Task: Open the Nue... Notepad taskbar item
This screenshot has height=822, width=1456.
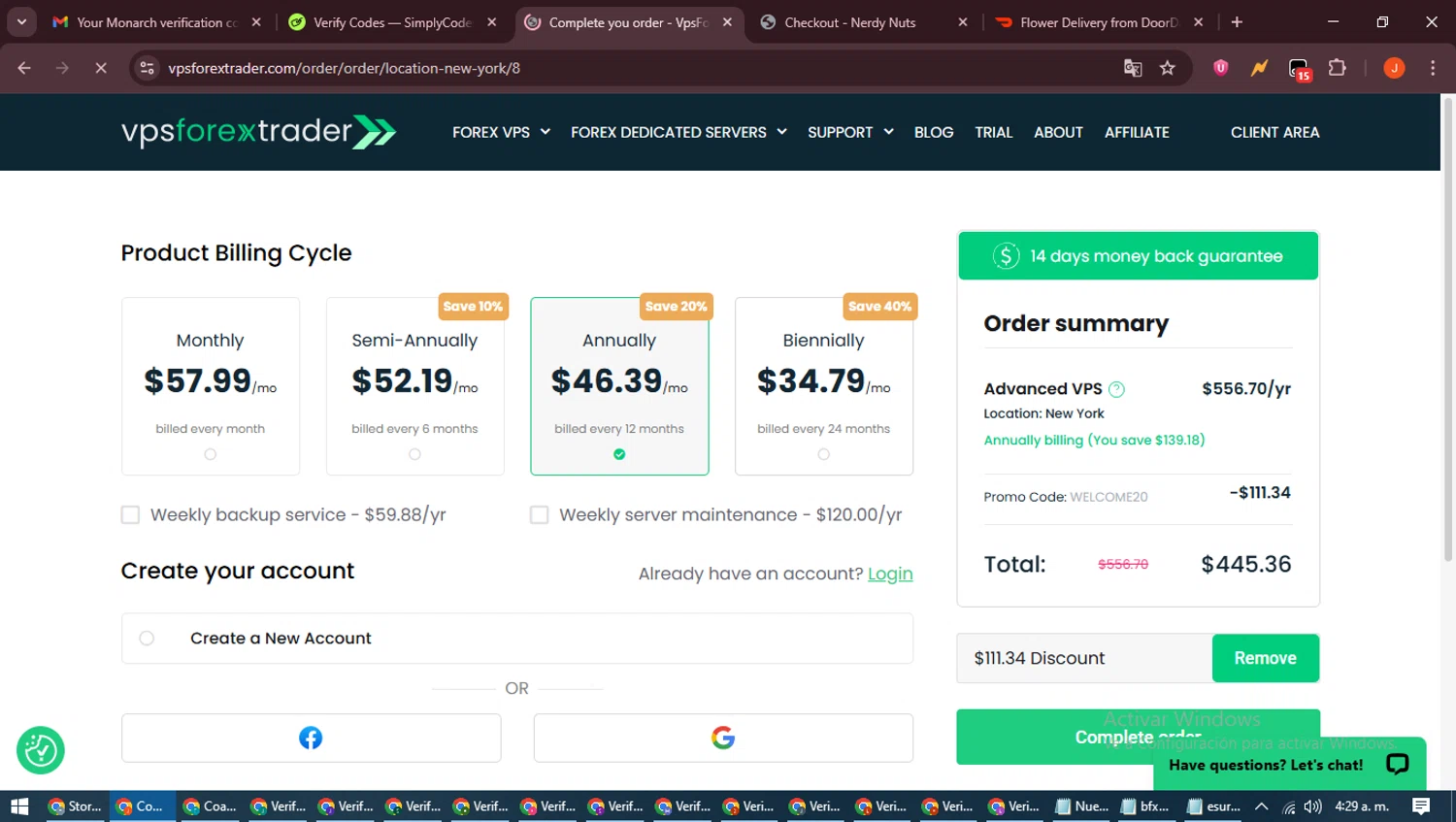Action: (1082, 806)
